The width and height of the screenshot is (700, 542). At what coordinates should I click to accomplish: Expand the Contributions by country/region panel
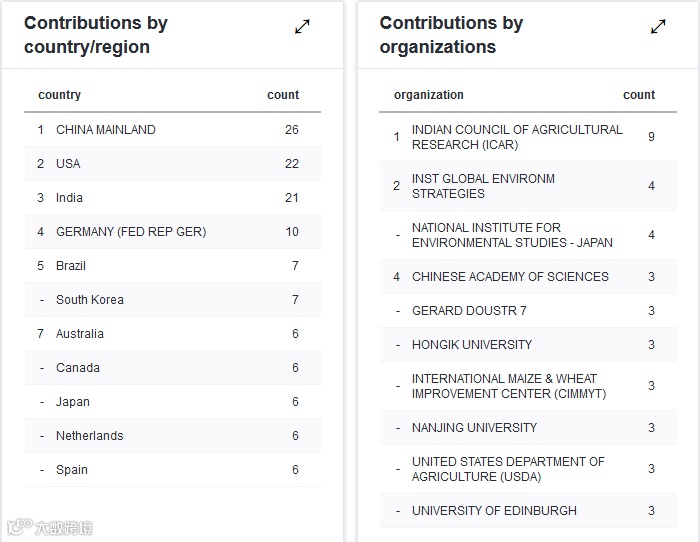point(302,27)
